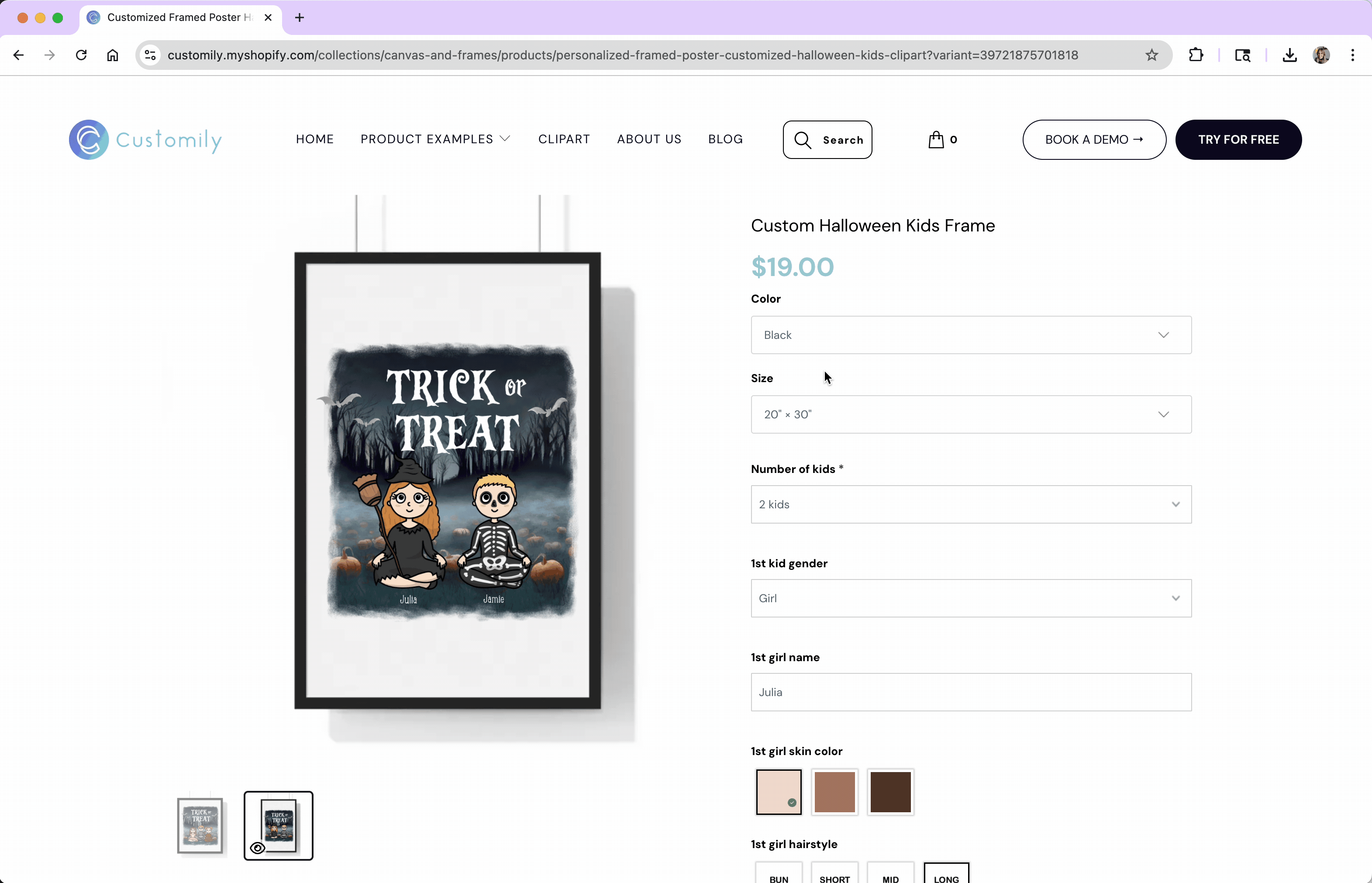Image resolution: width=1372 pixels, height=883 pixels.
Task: Click the browser home icon
Action: pyautogui.click(x=112, y=55)
